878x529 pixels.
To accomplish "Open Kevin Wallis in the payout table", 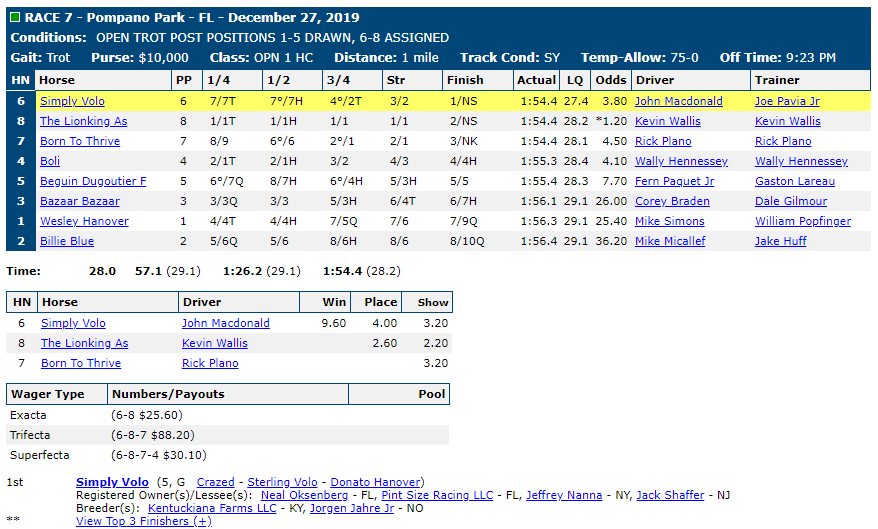I will point(214,343).
